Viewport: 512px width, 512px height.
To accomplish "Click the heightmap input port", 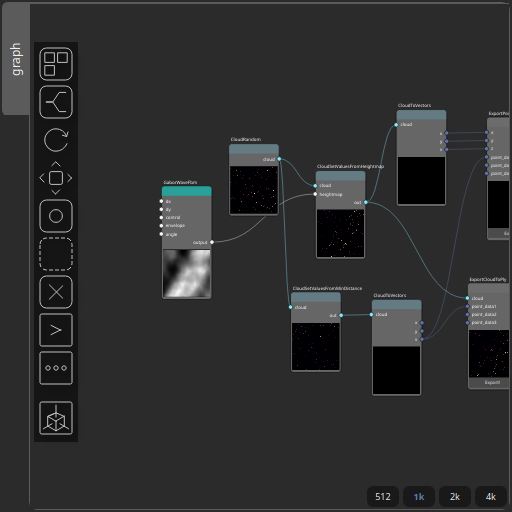I will click(315, 194).
